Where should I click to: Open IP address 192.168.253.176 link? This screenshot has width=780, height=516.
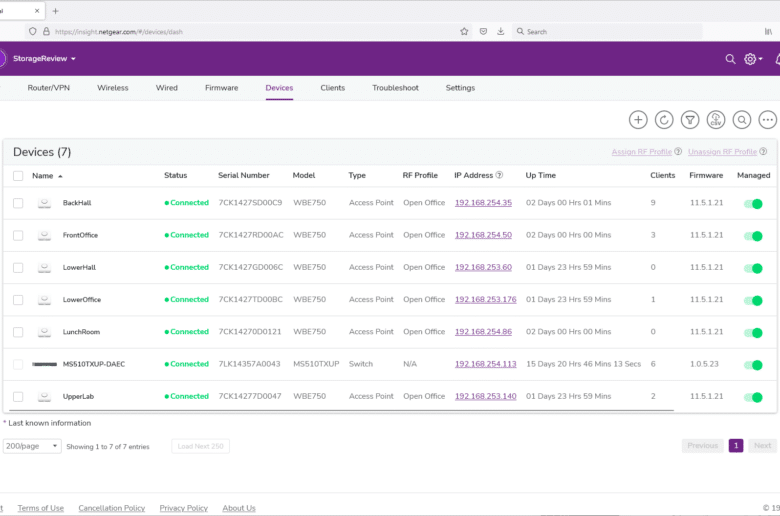(x=486, y=300)
